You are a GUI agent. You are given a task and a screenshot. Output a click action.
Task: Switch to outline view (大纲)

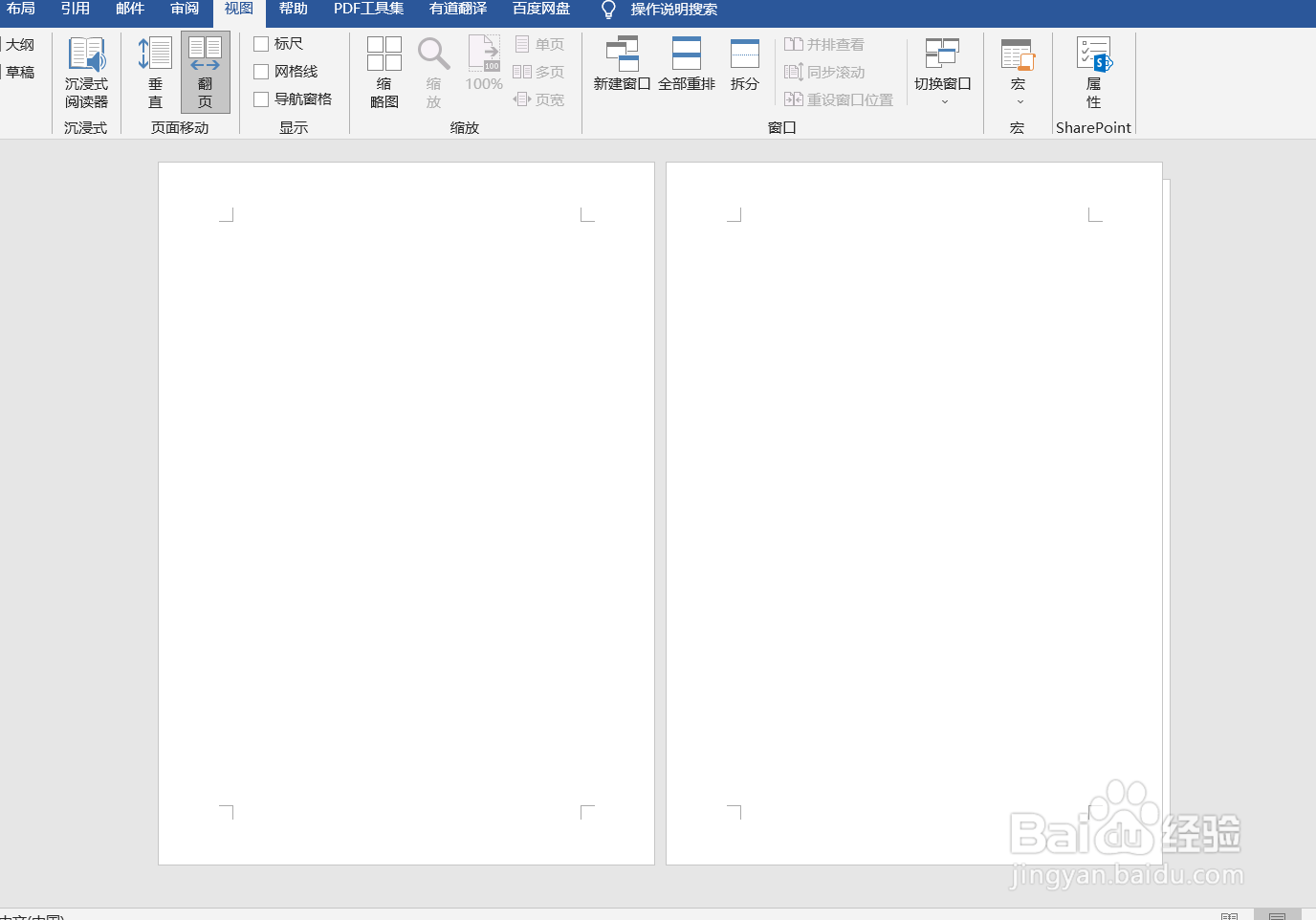pos(18,45)
